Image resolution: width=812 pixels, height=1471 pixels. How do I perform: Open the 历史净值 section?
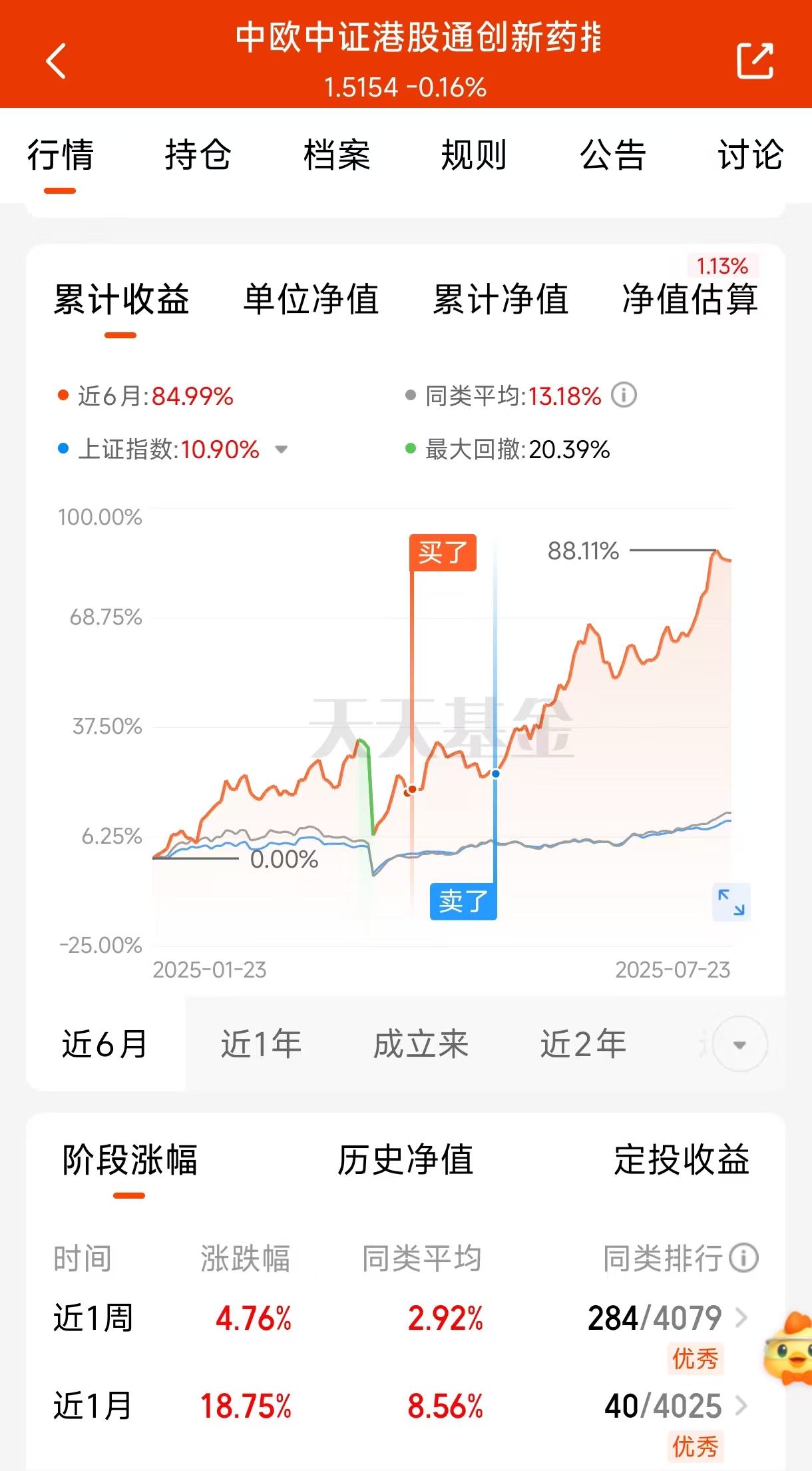coord(405,1160)
